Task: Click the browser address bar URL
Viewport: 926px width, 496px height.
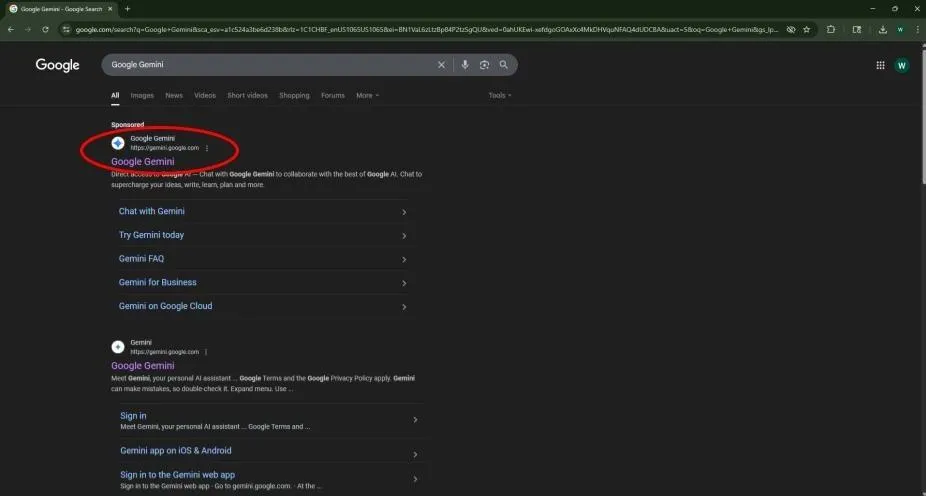Action: point(426,30)
